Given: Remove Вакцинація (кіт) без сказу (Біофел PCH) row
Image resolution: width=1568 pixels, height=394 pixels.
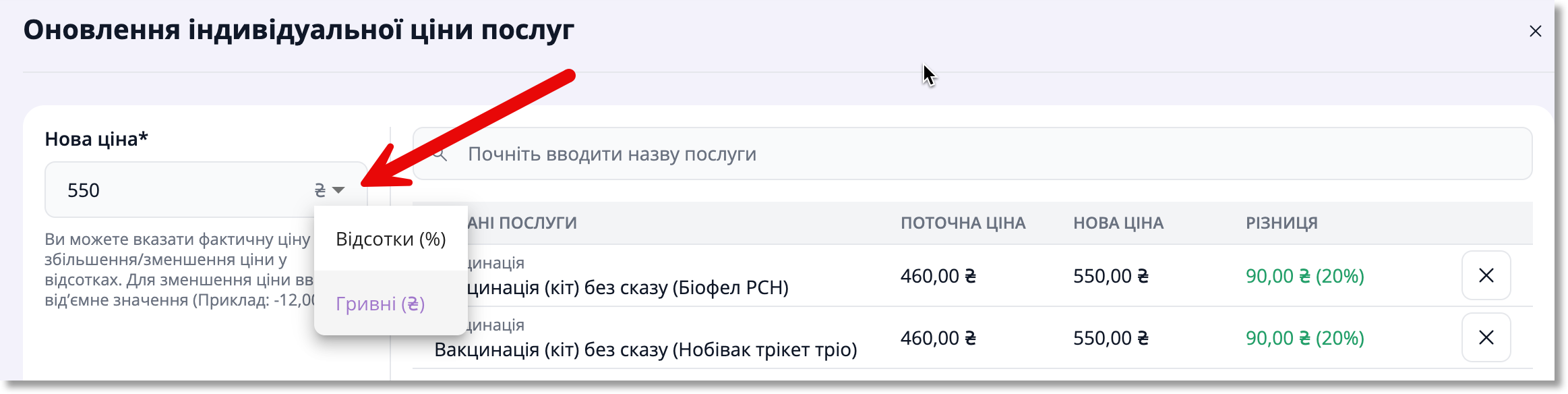Looking at the screenshot, I should (x=1486, y=275).
